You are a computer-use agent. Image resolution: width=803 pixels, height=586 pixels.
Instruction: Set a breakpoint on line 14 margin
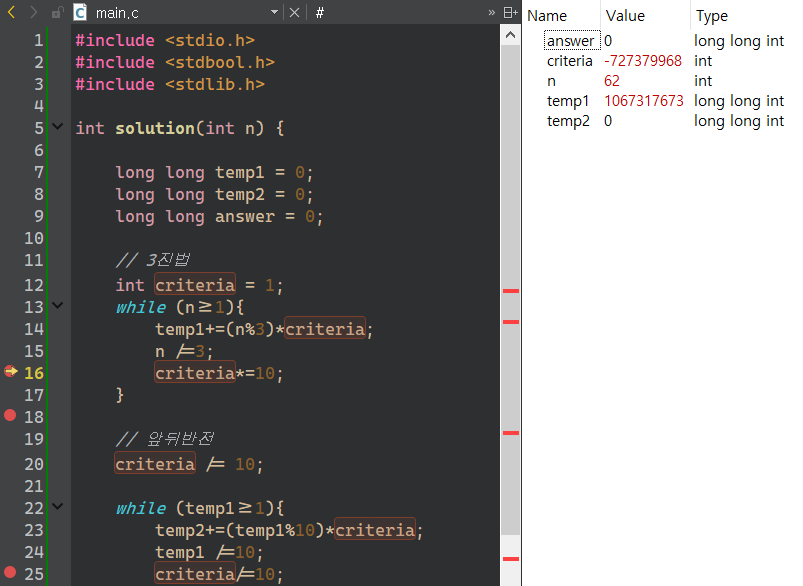(11, 329)
